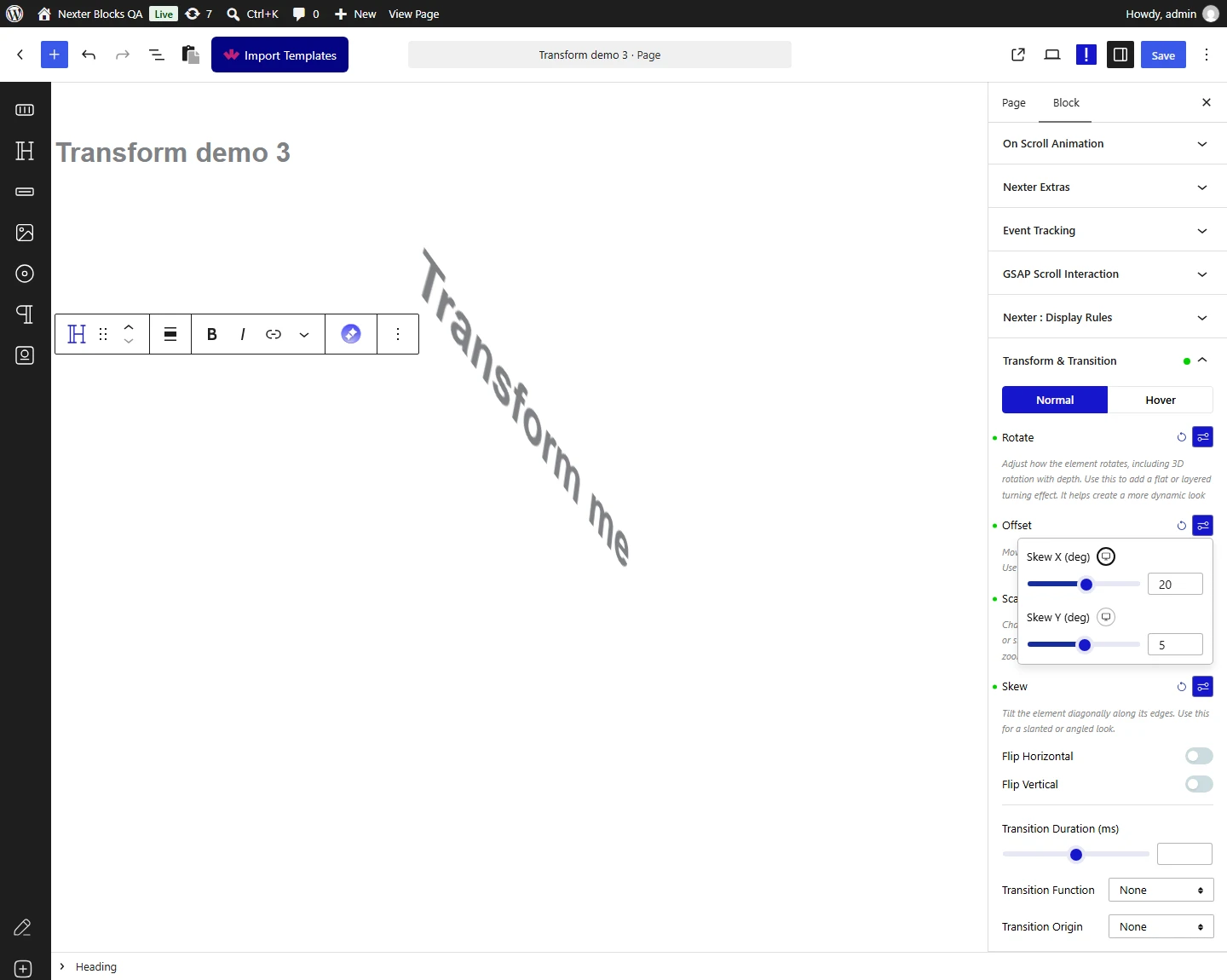Enable Flip Horizontal switch
1227x980 pixels.
click(1199, 756)
